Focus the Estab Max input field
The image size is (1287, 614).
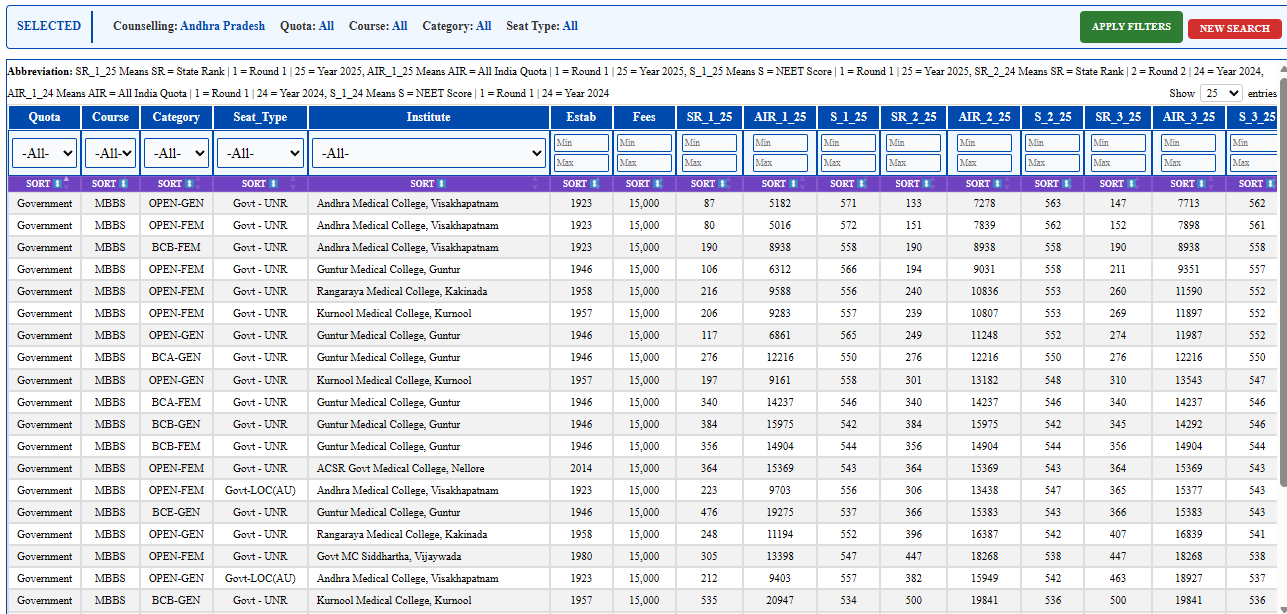click(x=581, y=163)
